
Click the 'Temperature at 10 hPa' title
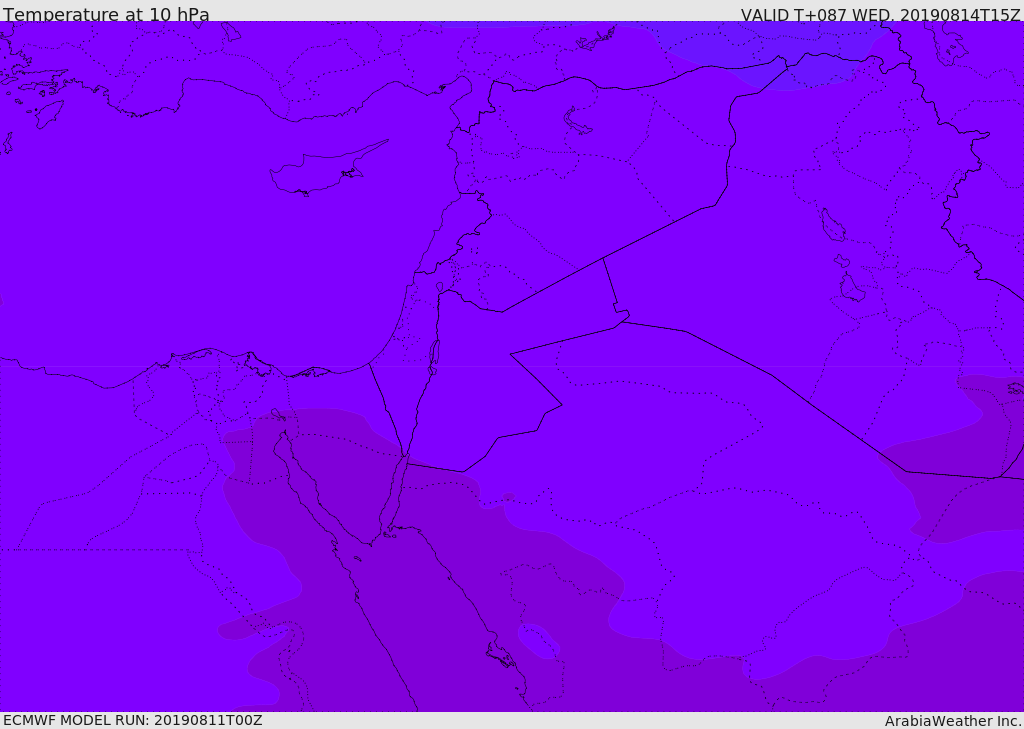(106, 14)
